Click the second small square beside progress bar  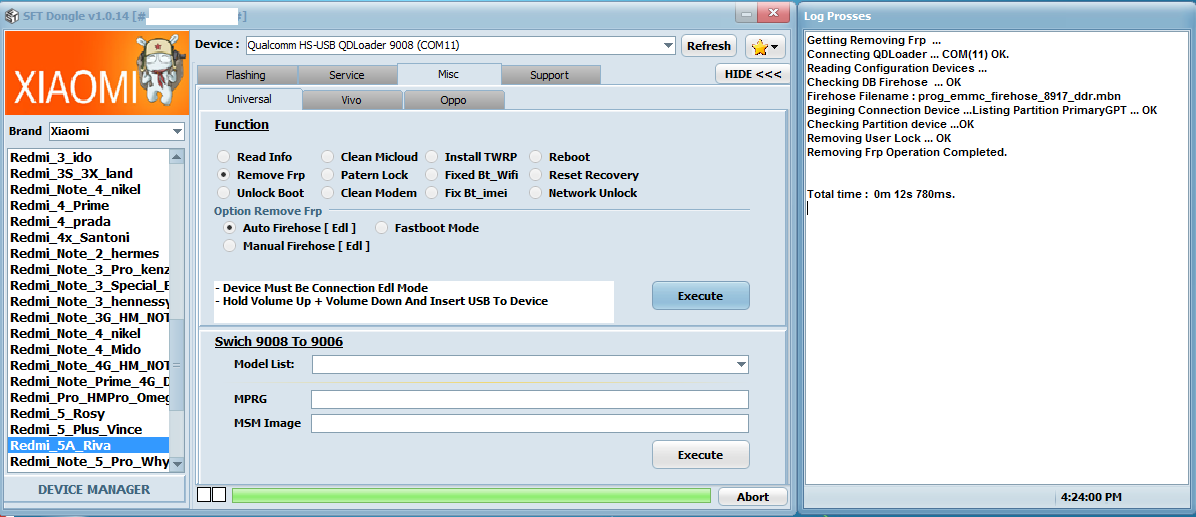219,496
